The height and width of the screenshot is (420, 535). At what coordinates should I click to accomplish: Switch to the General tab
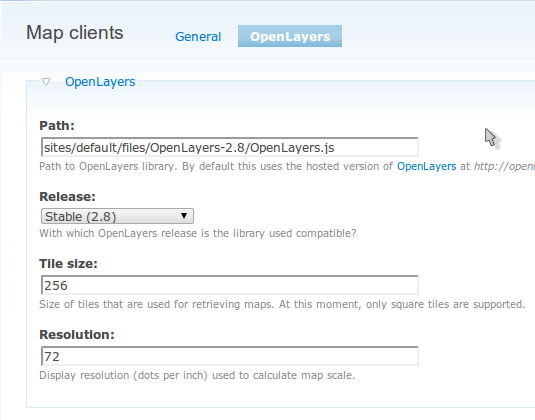[198, 37]
